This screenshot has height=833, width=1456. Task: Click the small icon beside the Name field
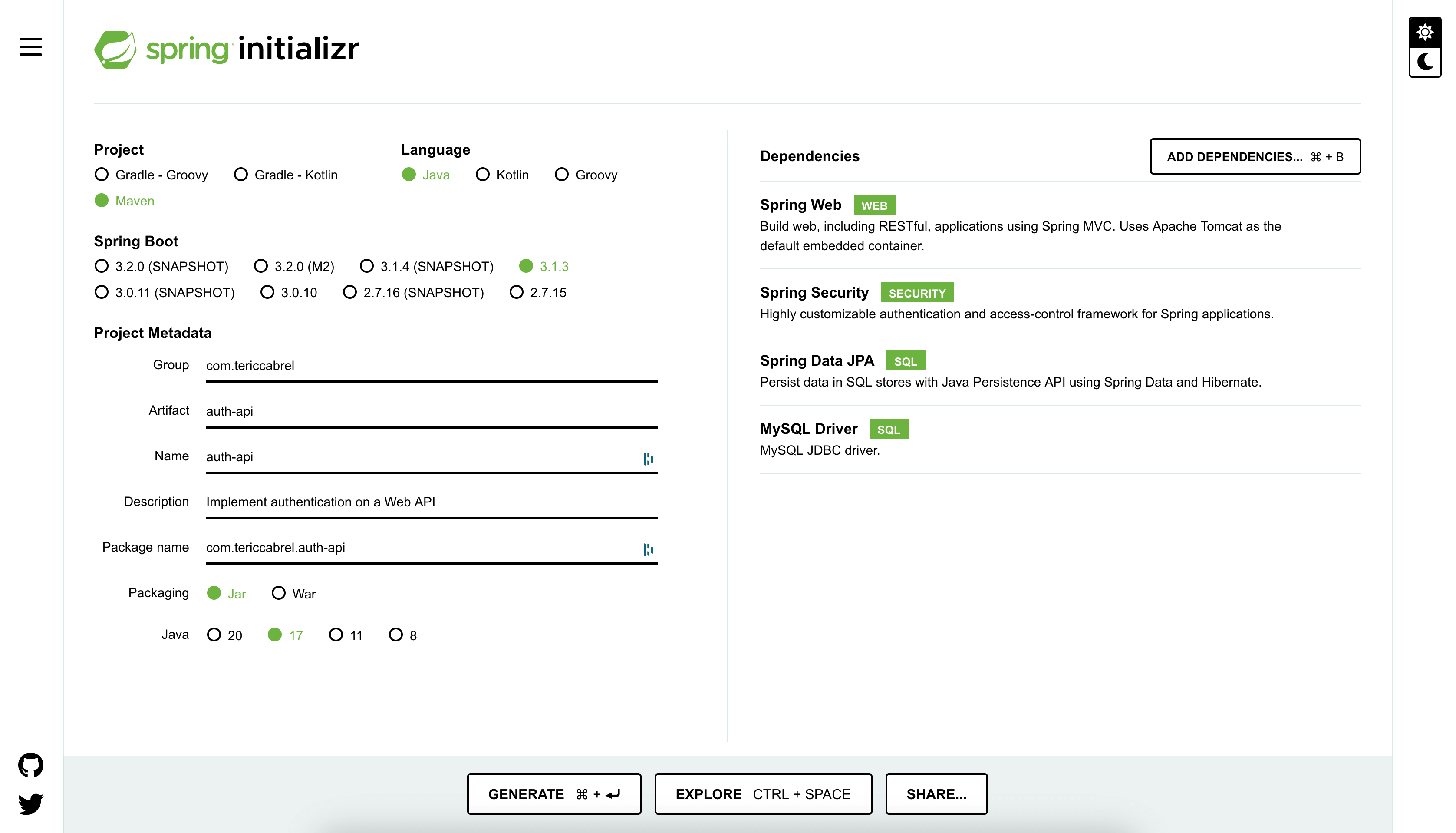648,458
